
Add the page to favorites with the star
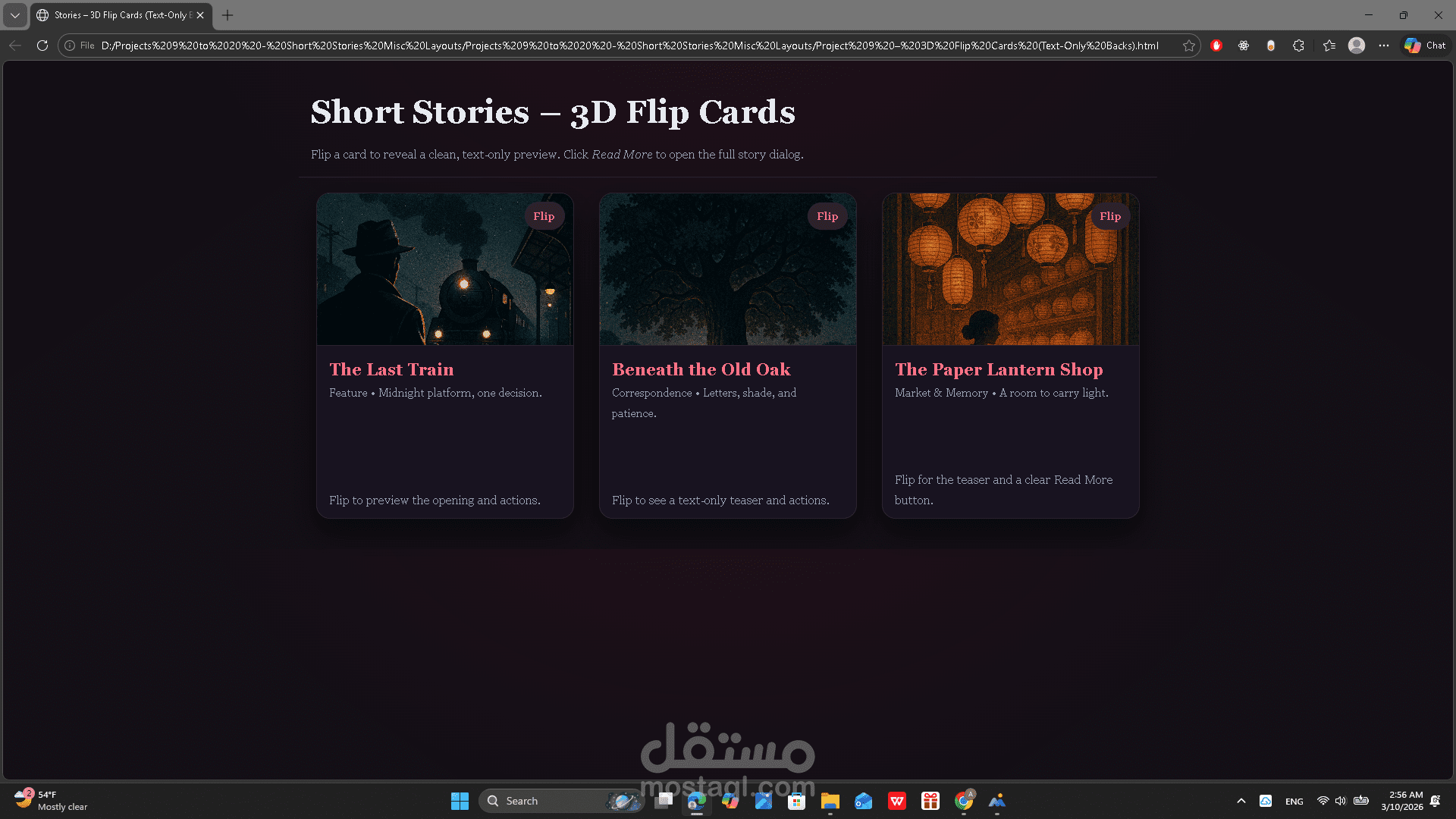coord(1189,45)
